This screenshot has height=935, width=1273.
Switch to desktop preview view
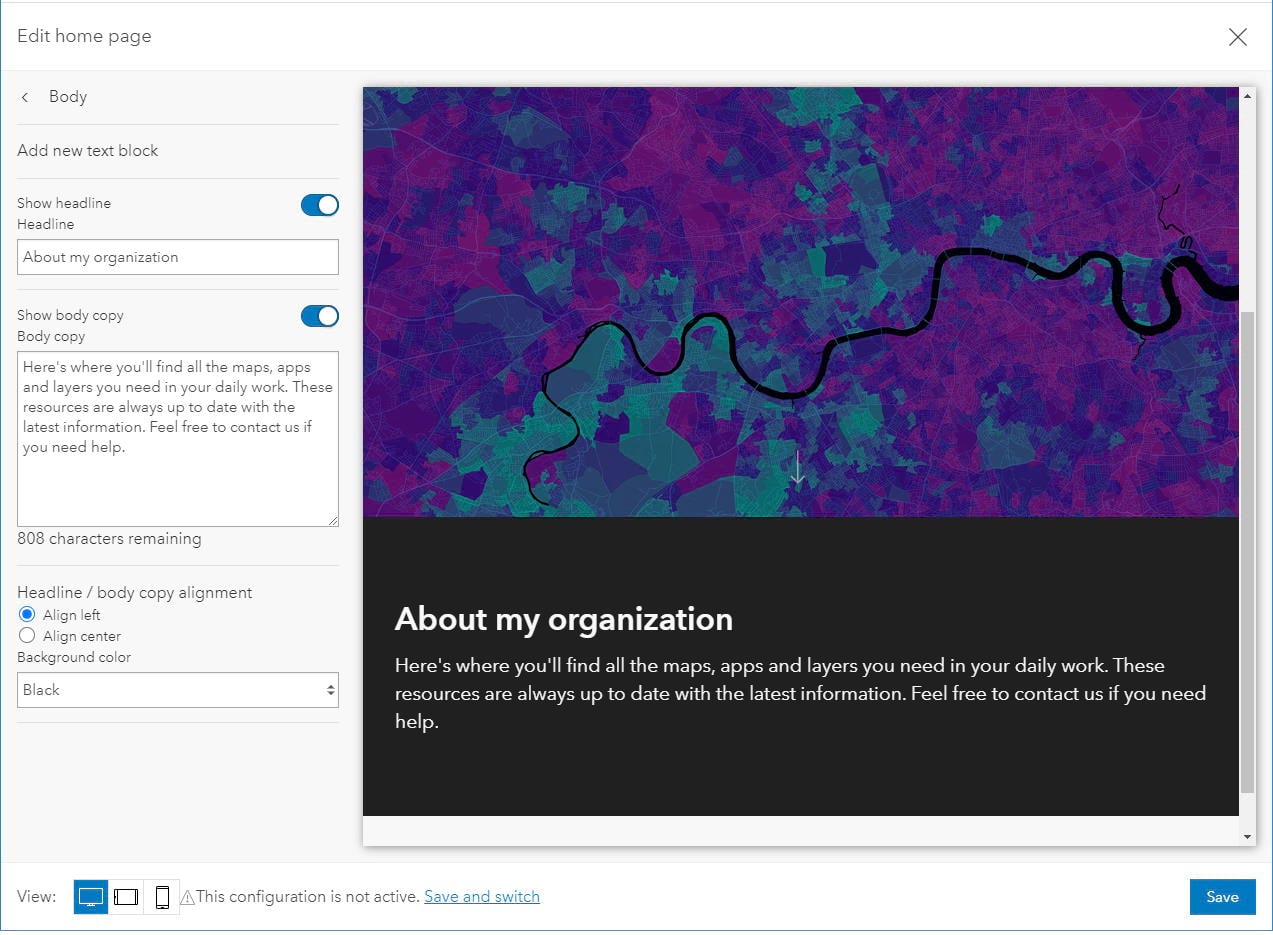91,897
